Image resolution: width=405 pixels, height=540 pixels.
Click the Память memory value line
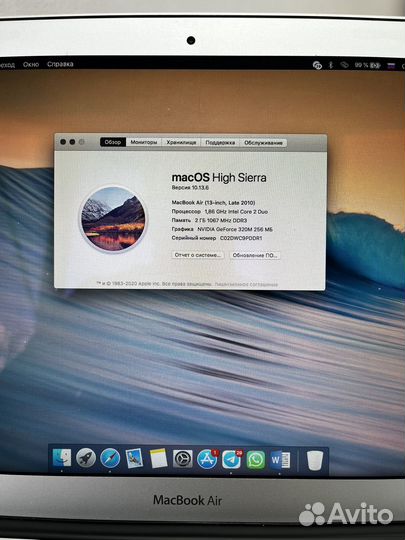coord(209,220)
